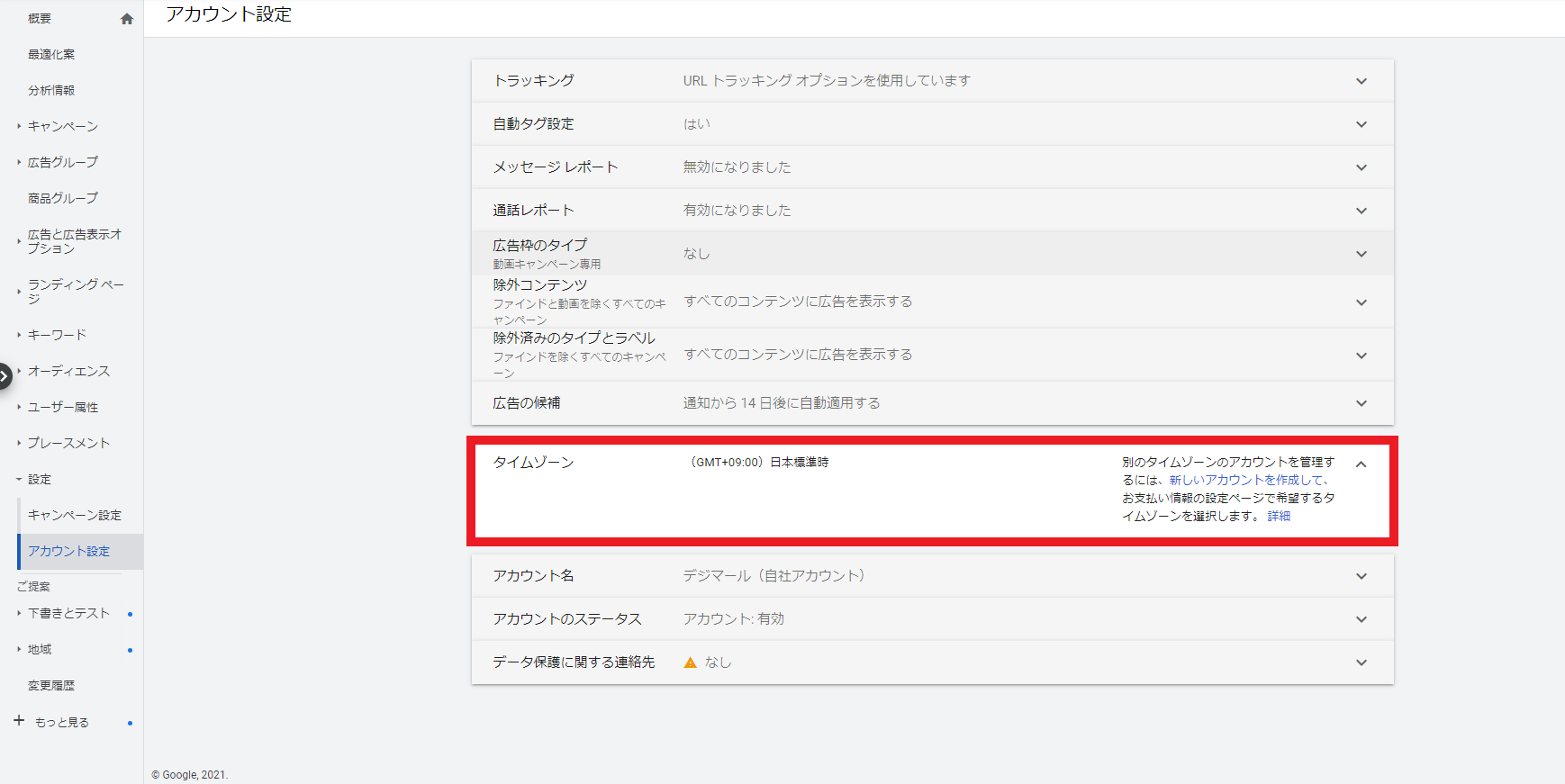Screen dimensions: 1565x784
Task: Click the アカウント名 value デジマール（自社アカウント）
Action: [x=773, y=576]
